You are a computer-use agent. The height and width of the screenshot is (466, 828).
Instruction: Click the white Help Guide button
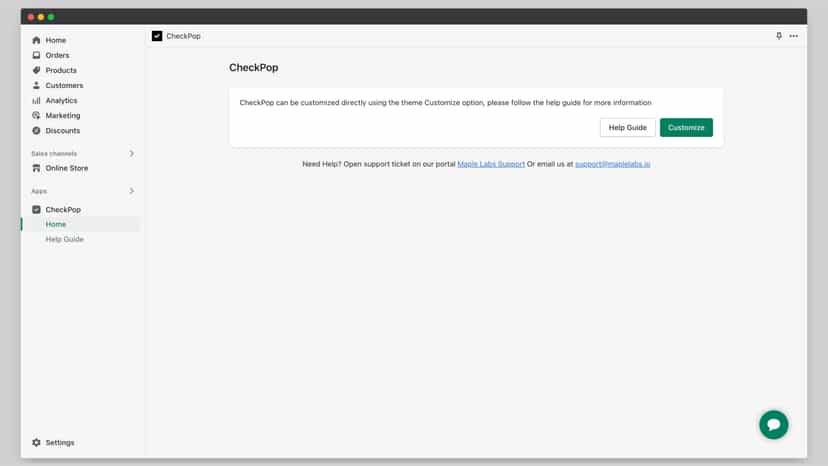coord(627,127)
